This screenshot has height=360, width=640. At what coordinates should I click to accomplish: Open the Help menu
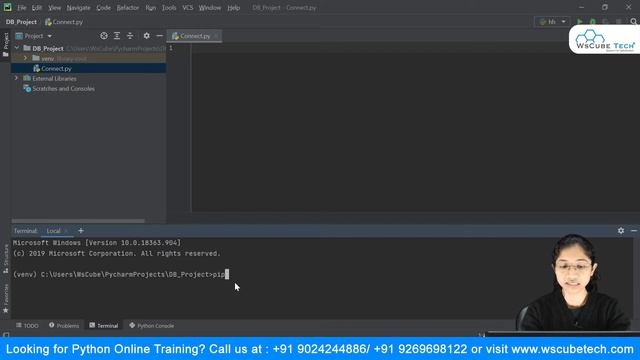[x=233, y=8]
